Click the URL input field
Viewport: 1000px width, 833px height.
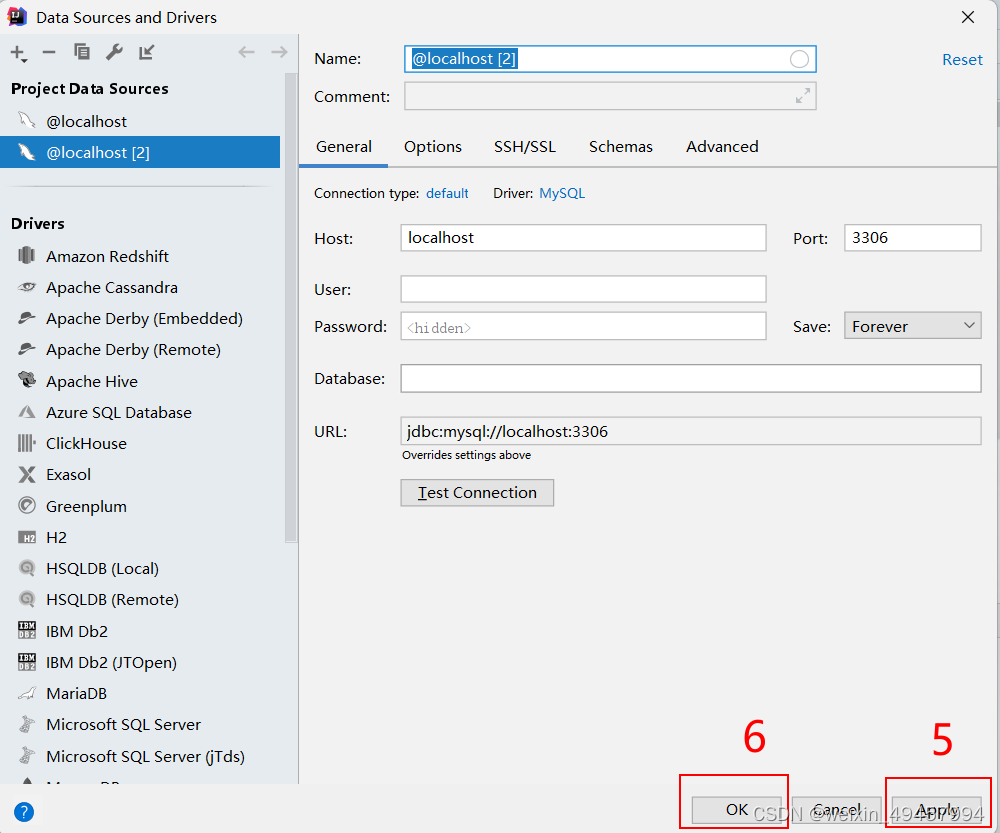[x=691, y=431]
